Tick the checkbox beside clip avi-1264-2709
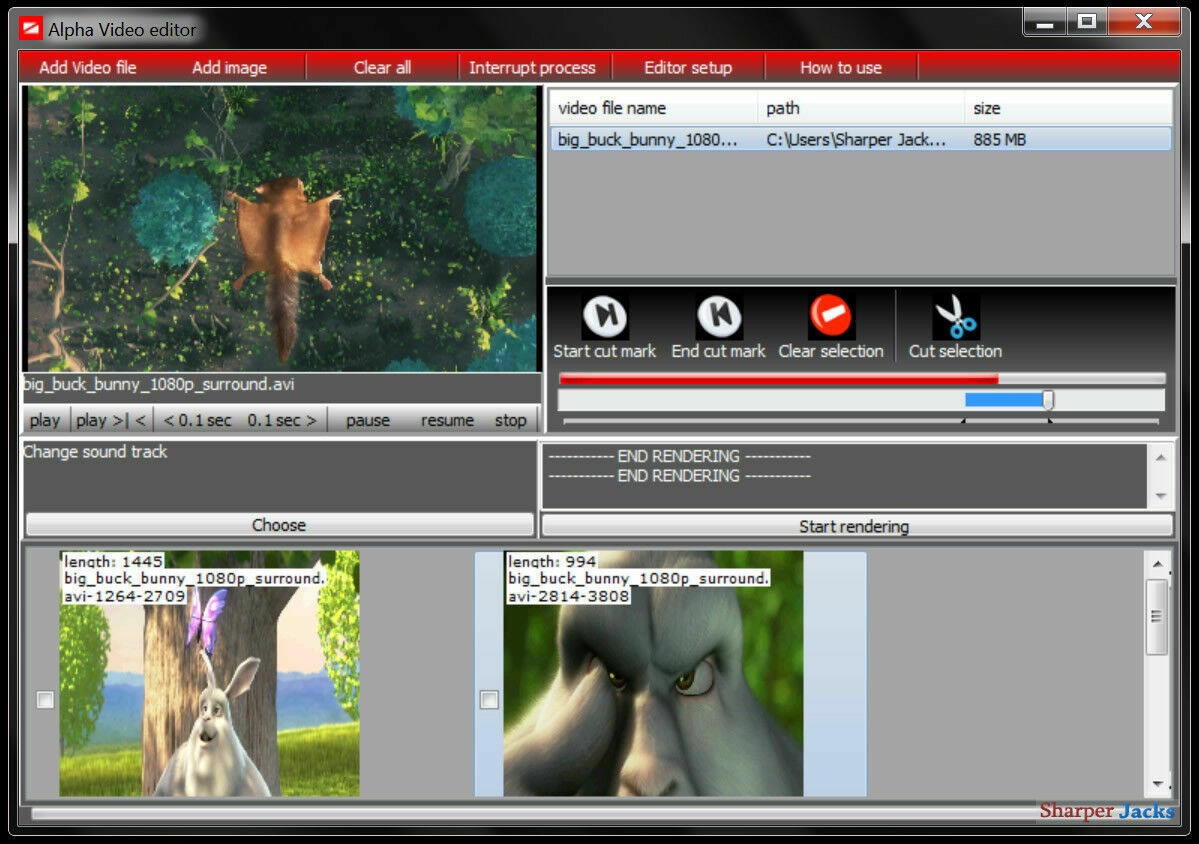 pyautogui.click(x=45, y=700)
